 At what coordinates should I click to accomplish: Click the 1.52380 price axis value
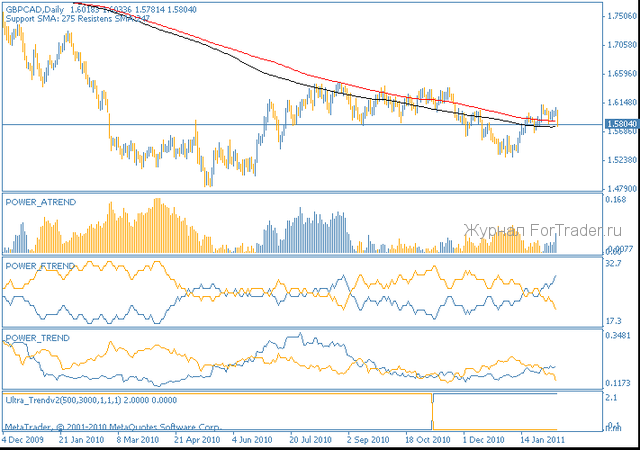pos(622,160)
